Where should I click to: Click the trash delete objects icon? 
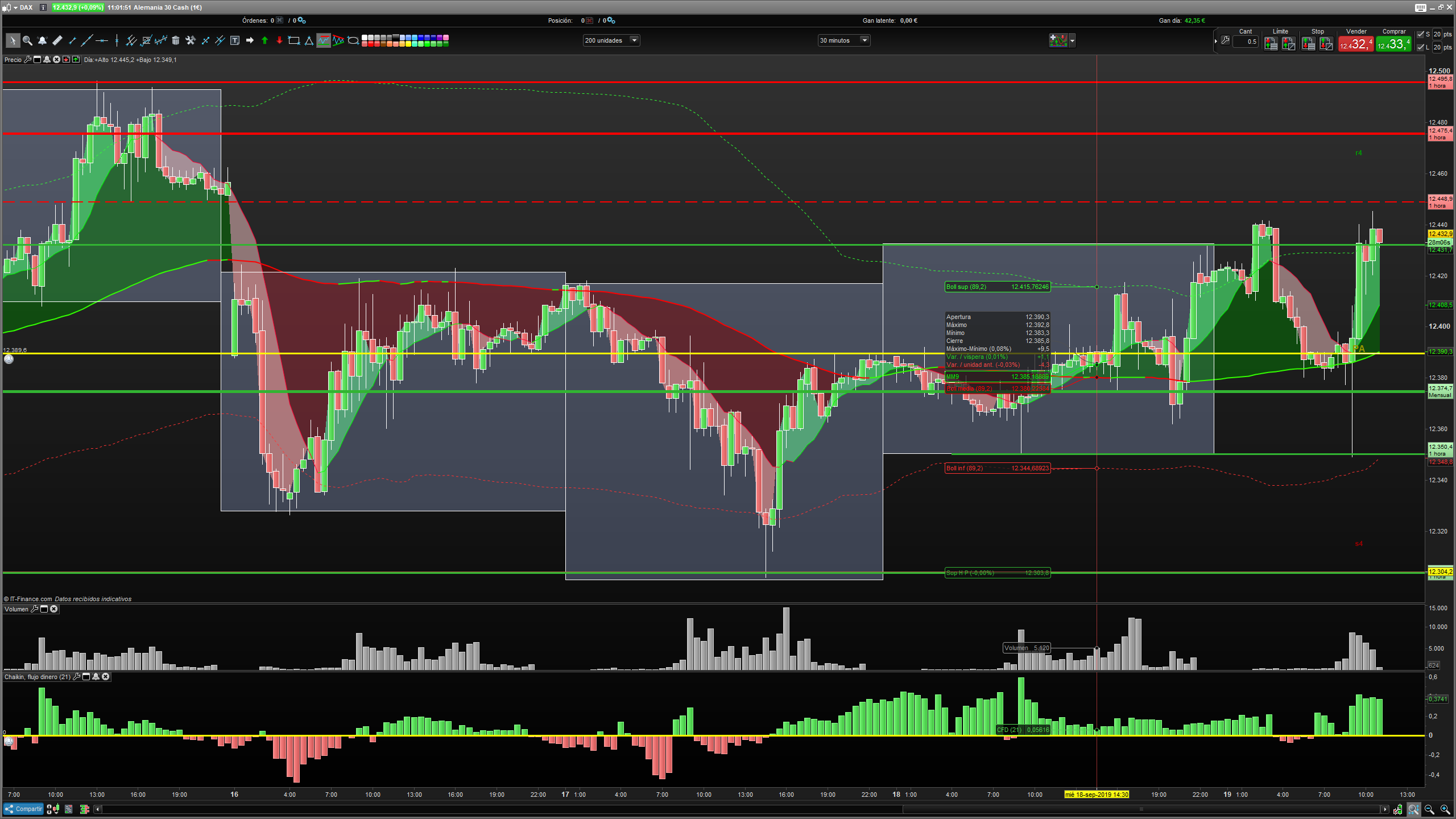(x=176, y=40)
